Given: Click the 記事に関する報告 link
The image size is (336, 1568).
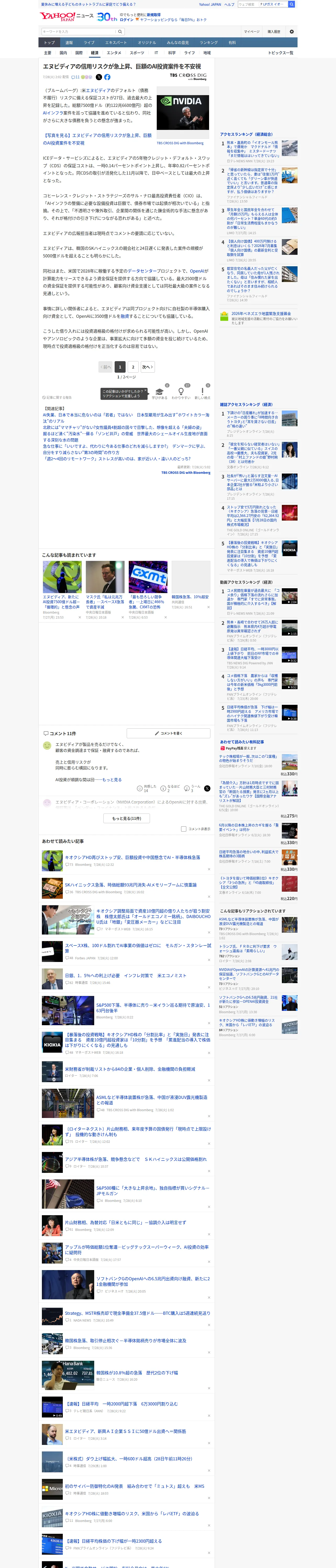Looking at the screenshot, I should click(x=57, y=397).
